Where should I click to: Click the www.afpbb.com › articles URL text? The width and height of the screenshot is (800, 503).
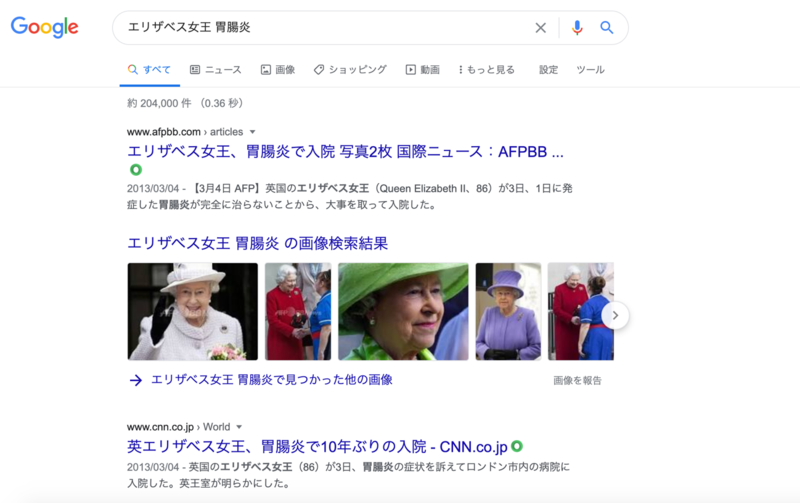(x=185, y=132)
